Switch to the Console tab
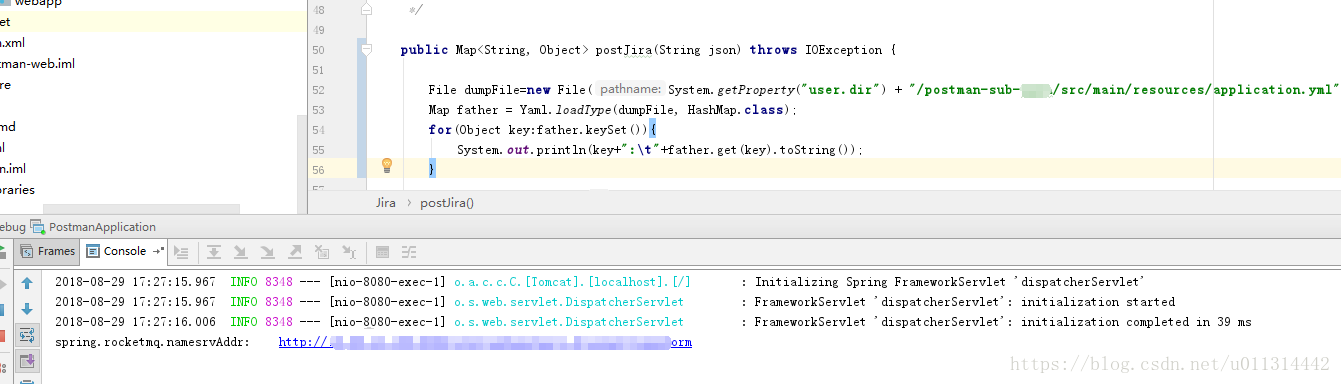1341x384 pixels. (125, 251)
